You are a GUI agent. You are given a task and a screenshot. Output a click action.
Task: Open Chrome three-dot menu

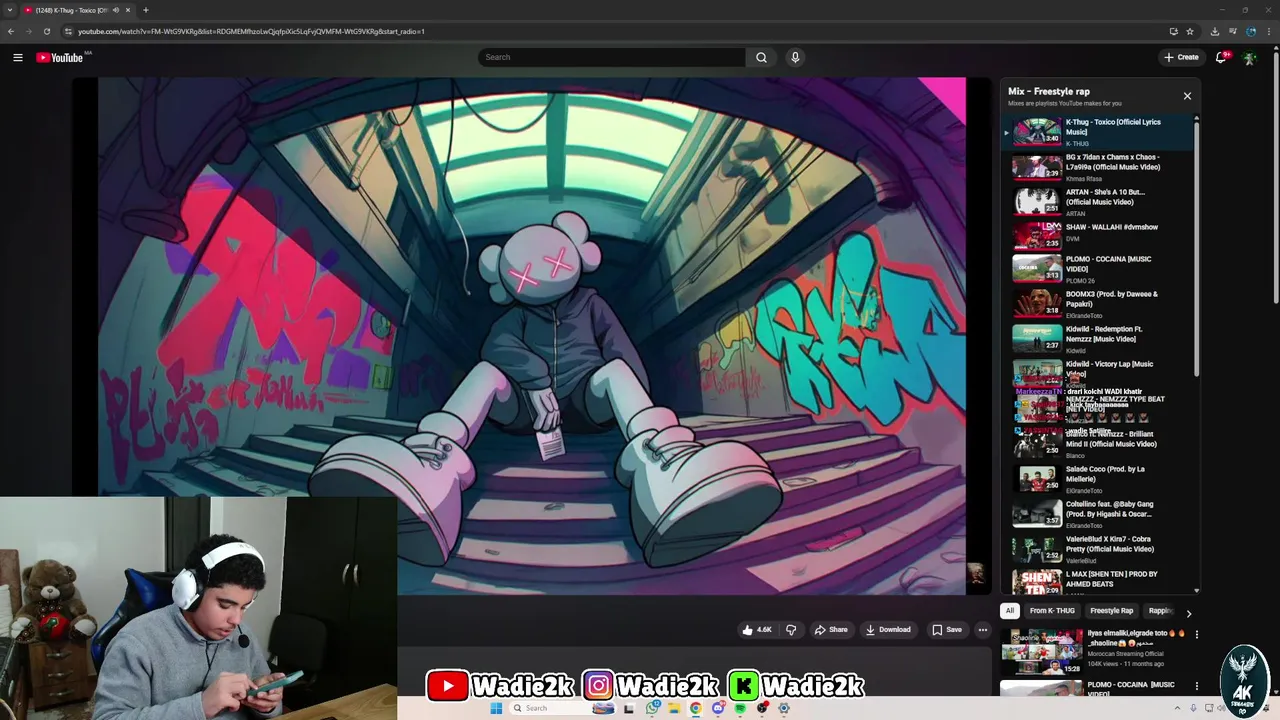(1268, 31)
